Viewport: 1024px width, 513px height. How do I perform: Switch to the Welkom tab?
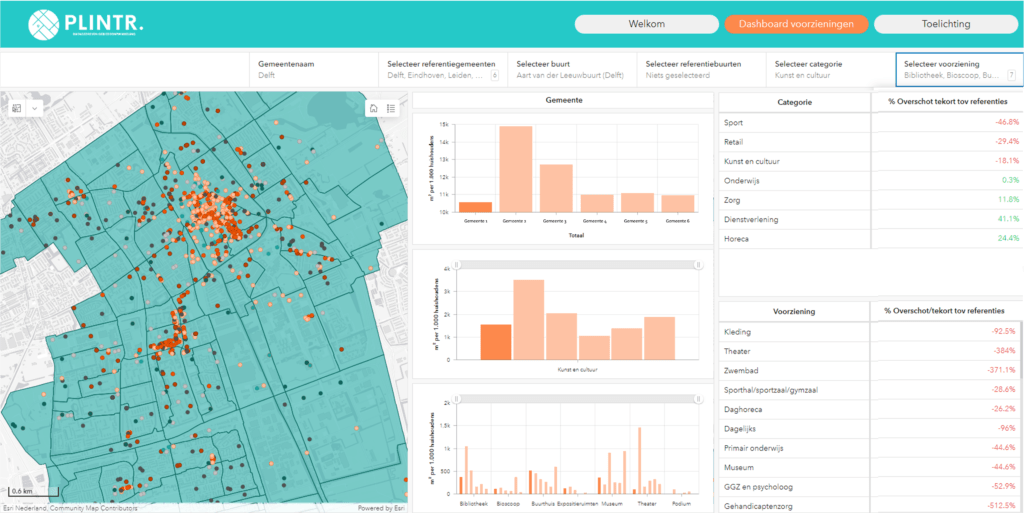(x=646, y=24)
